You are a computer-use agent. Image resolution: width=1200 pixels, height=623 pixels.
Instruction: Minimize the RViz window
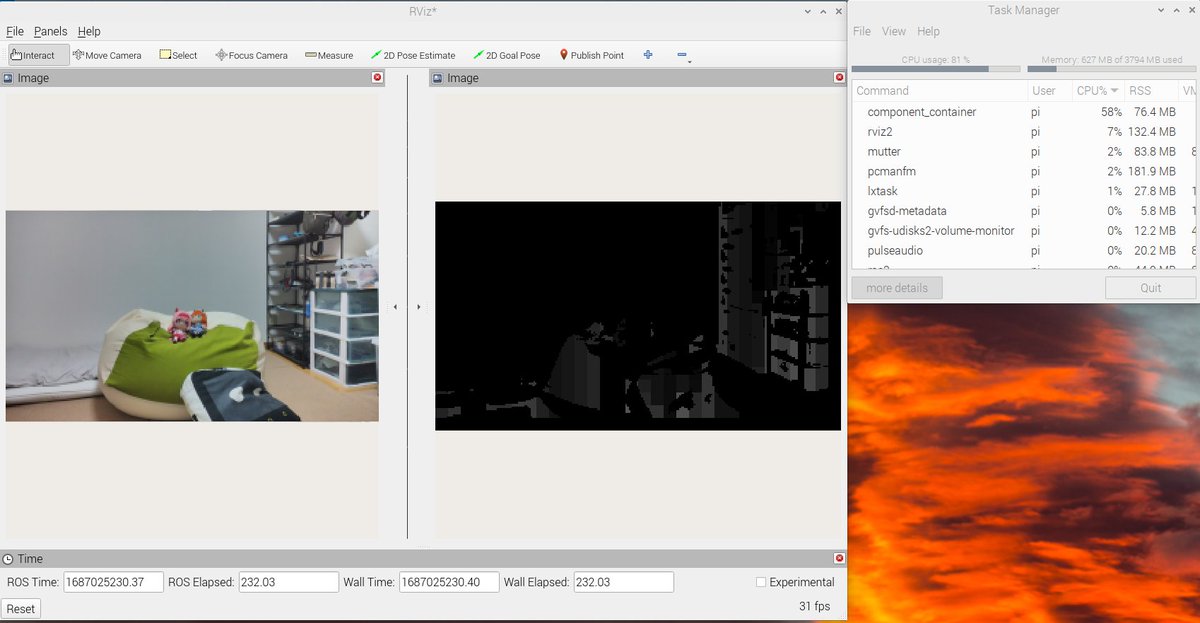807,10
